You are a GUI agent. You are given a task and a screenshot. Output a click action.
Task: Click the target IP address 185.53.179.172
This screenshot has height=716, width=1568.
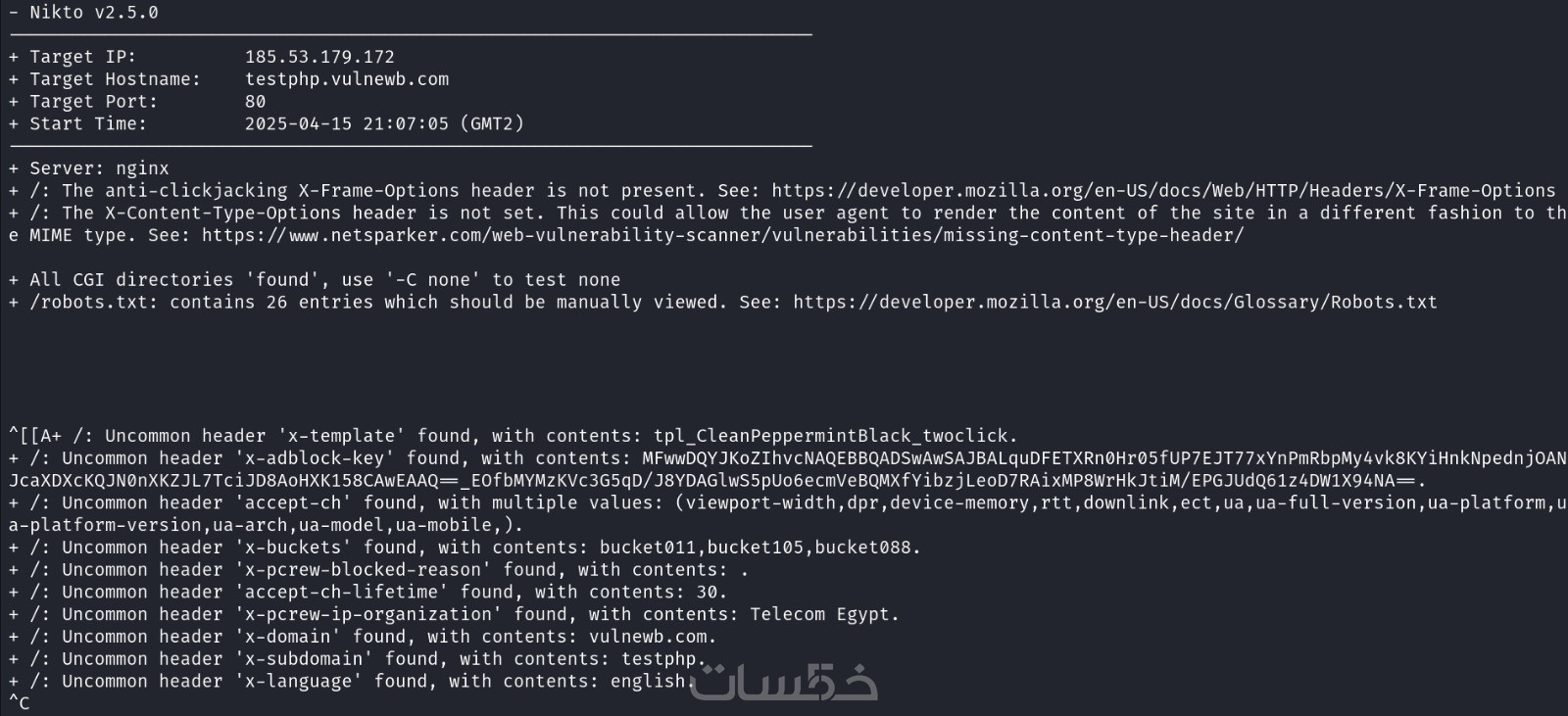(319, 57)
